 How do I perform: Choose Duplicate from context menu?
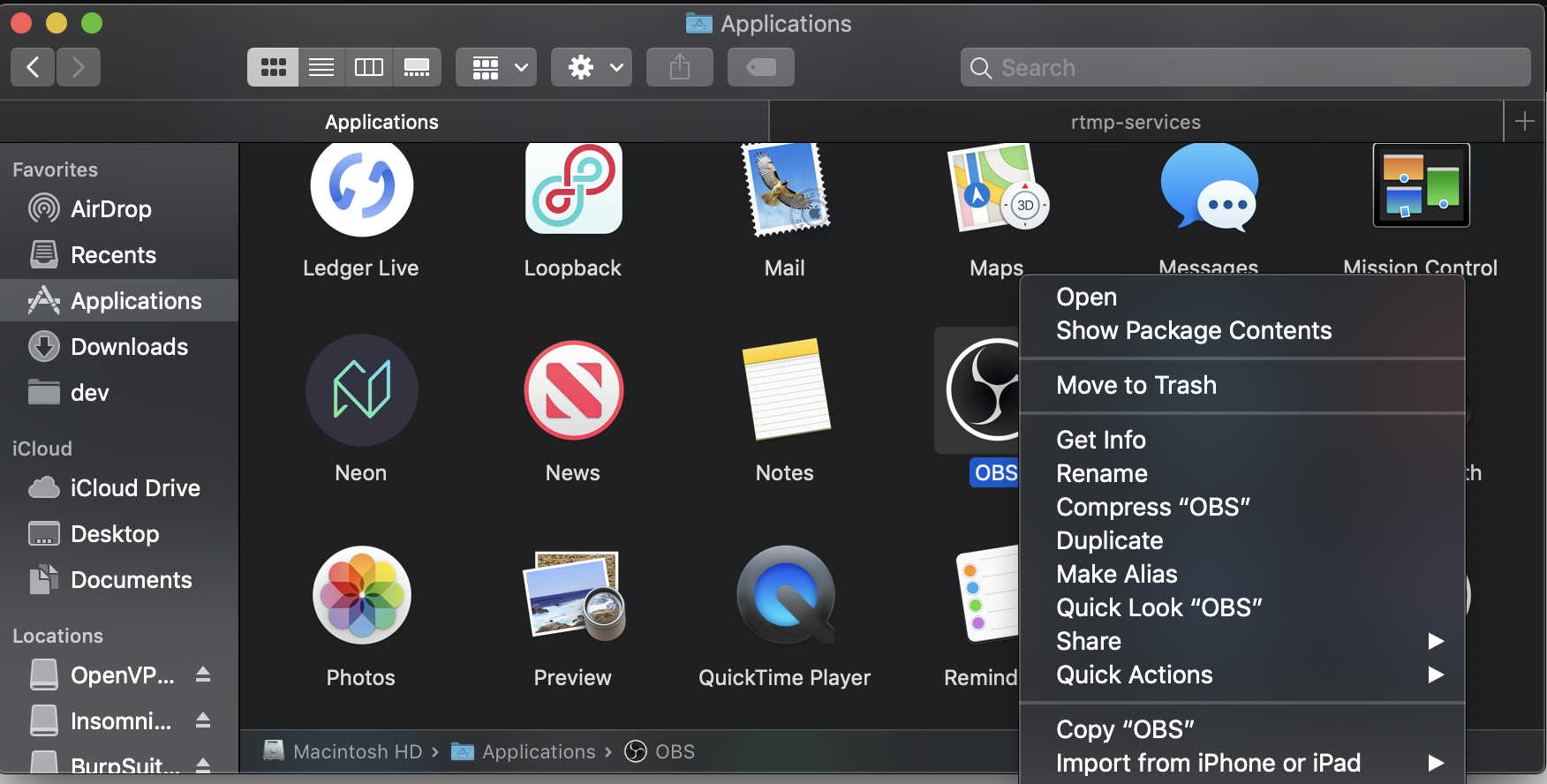pos(1242,541)
